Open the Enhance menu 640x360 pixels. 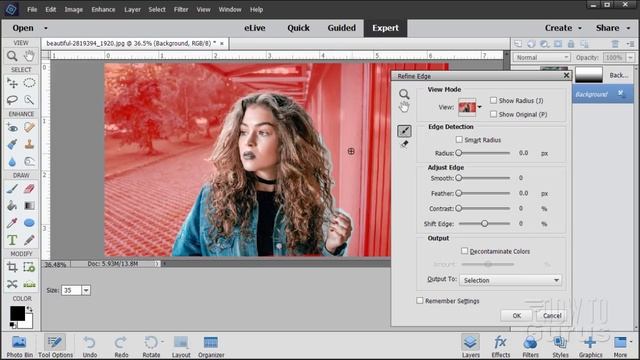point(103,9)
